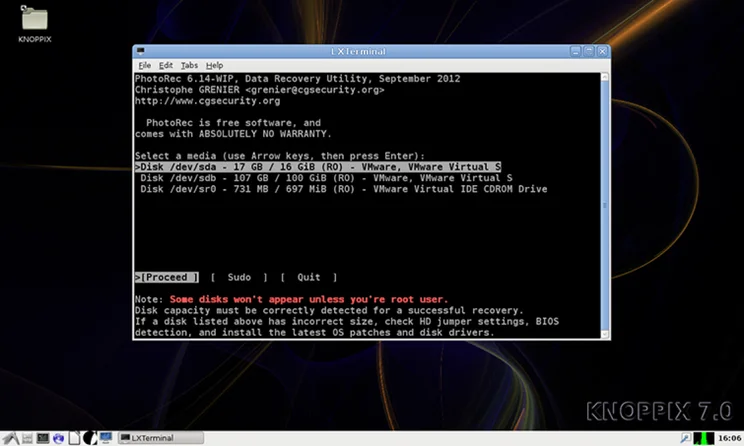The image size is (744, 446).
Task: Click the http://www.cgsecurity.org URL text
Action: click(207, 101)
